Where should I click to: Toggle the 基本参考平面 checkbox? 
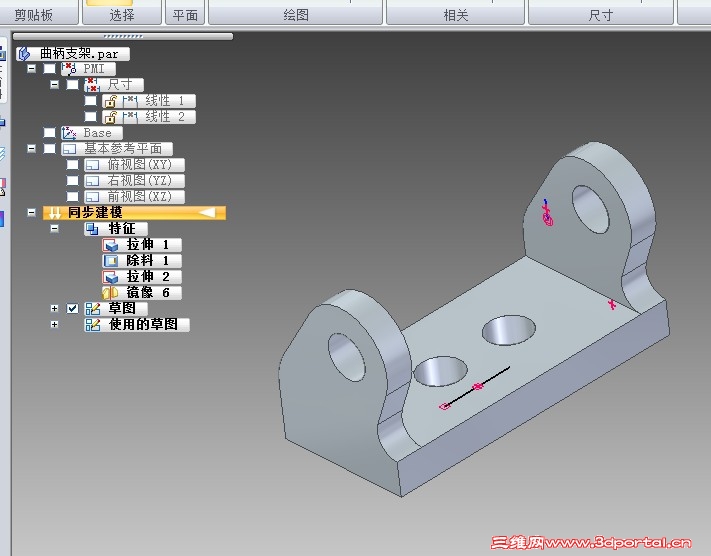[x=49, y=149]
